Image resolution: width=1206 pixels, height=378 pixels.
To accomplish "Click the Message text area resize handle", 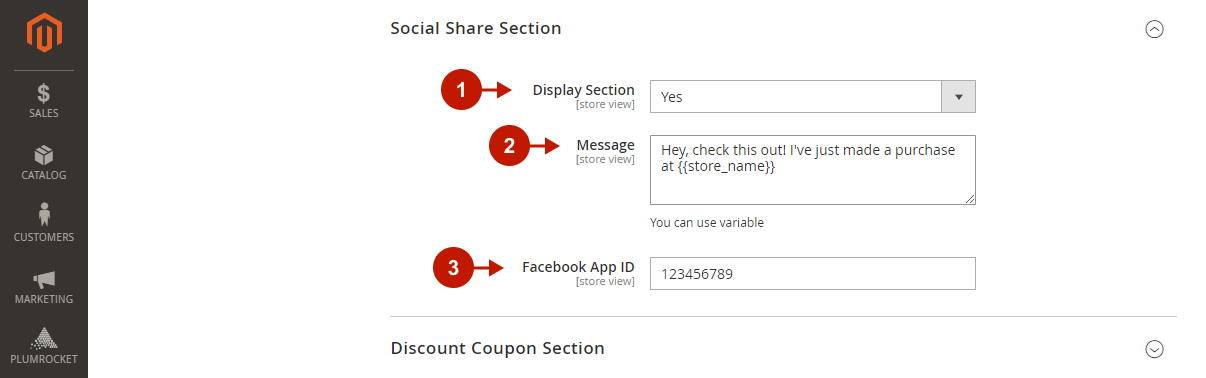I will (969, 199).
